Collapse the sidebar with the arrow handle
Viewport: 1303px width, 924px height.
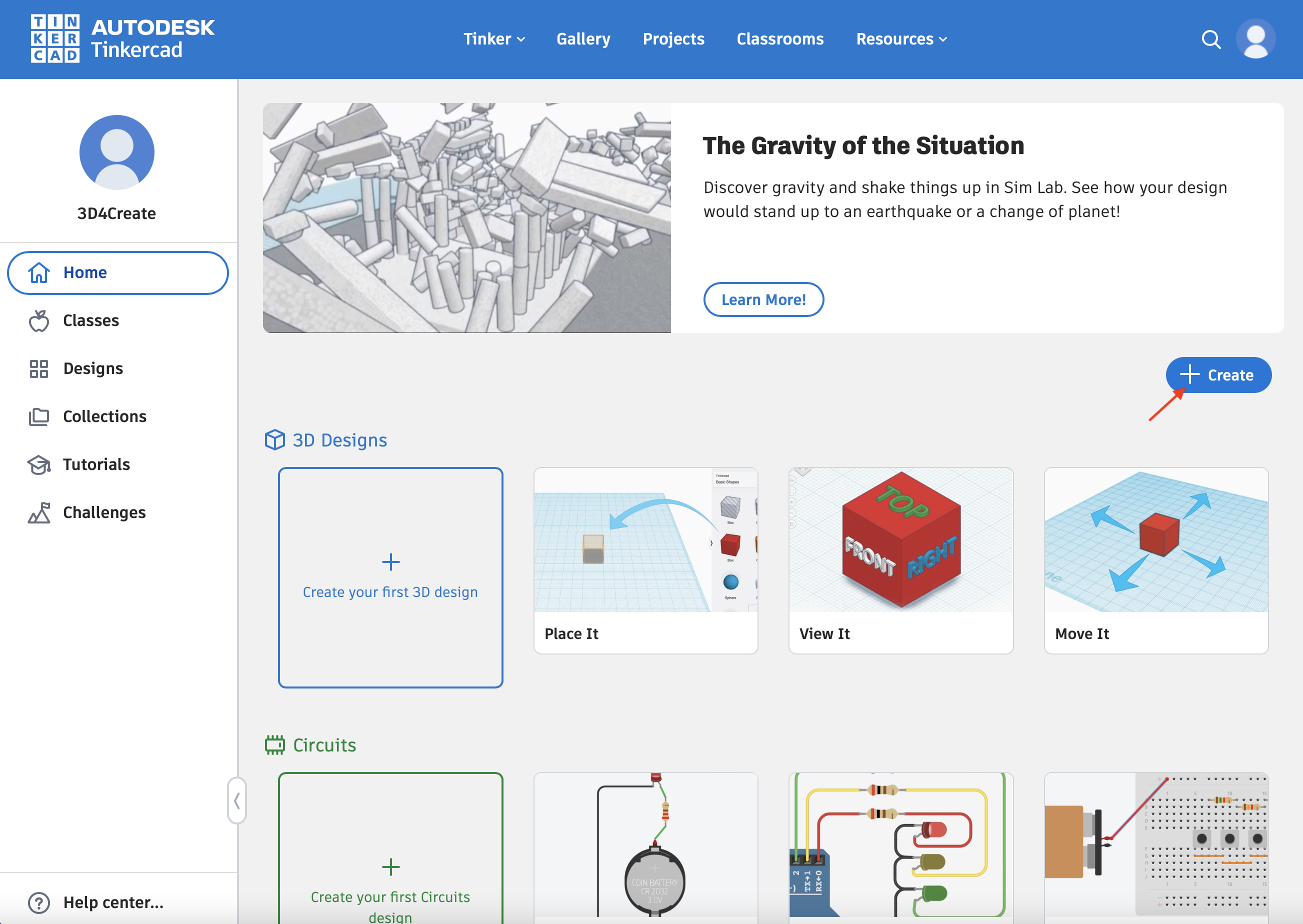[236, 800]
